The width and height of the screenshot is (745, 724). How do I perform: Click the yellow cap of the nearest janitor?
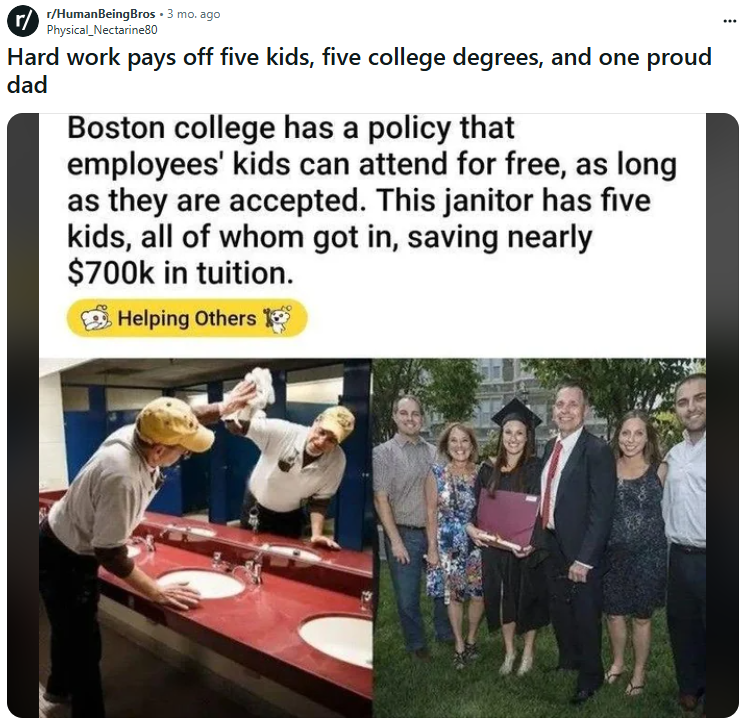(174, 420)
